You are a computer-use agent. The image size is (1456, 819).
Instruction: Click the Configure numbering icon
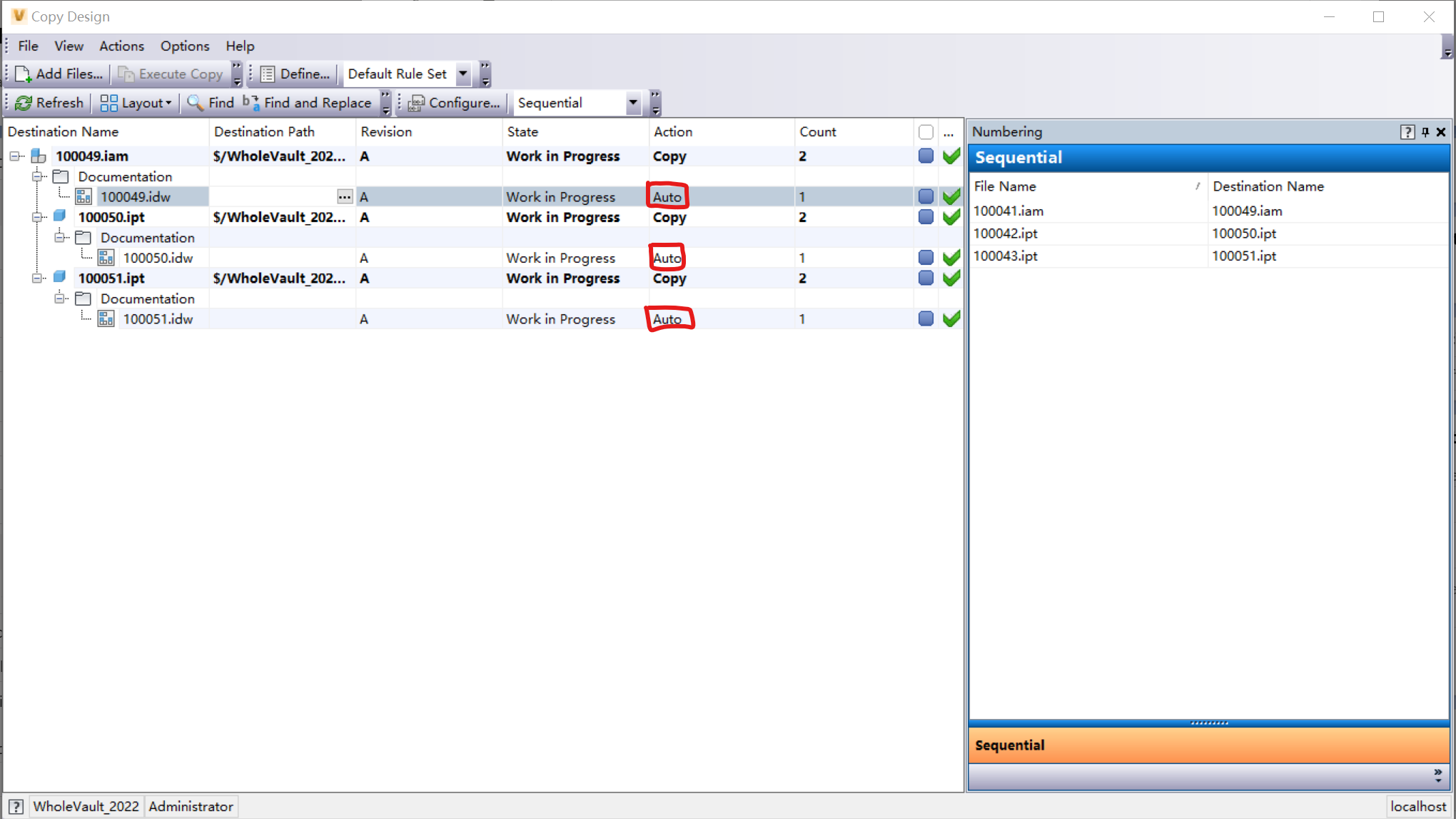click(416, 103)
